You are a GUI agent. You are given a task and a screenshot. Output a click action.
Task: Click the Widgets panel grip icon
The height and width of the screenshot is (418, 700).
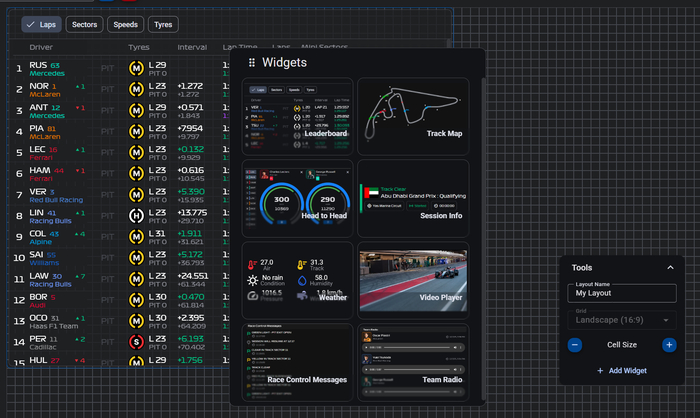coord(252,63)
